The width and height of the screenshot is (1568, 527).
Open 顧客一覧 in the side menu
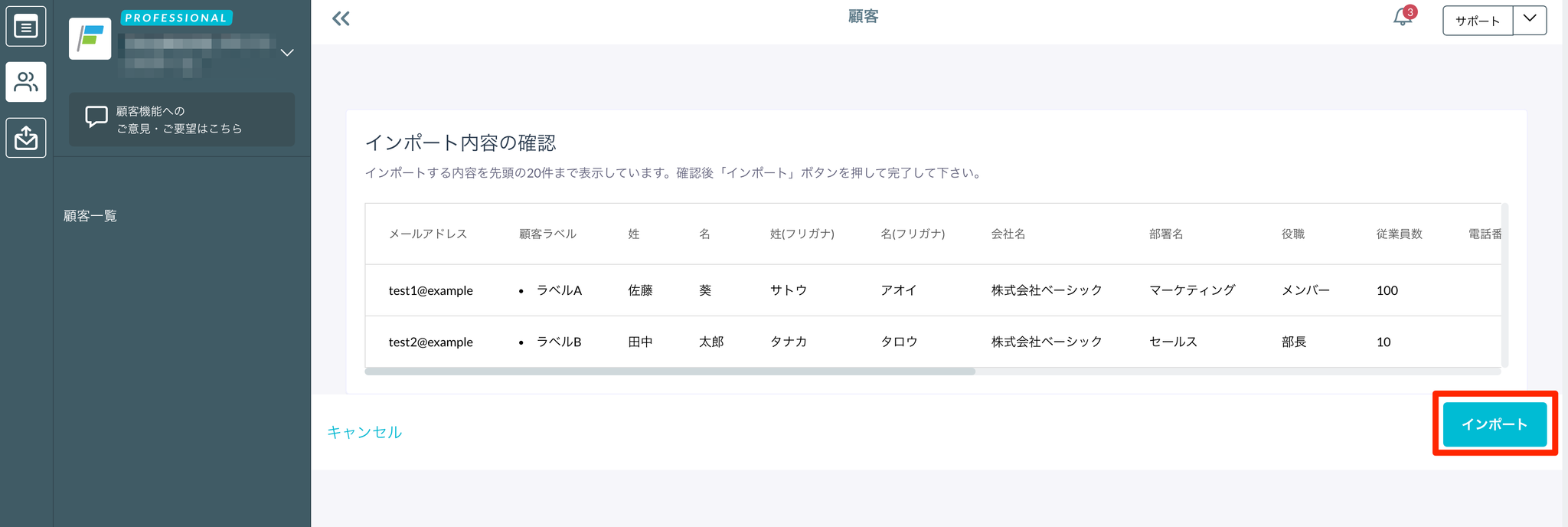90,216
